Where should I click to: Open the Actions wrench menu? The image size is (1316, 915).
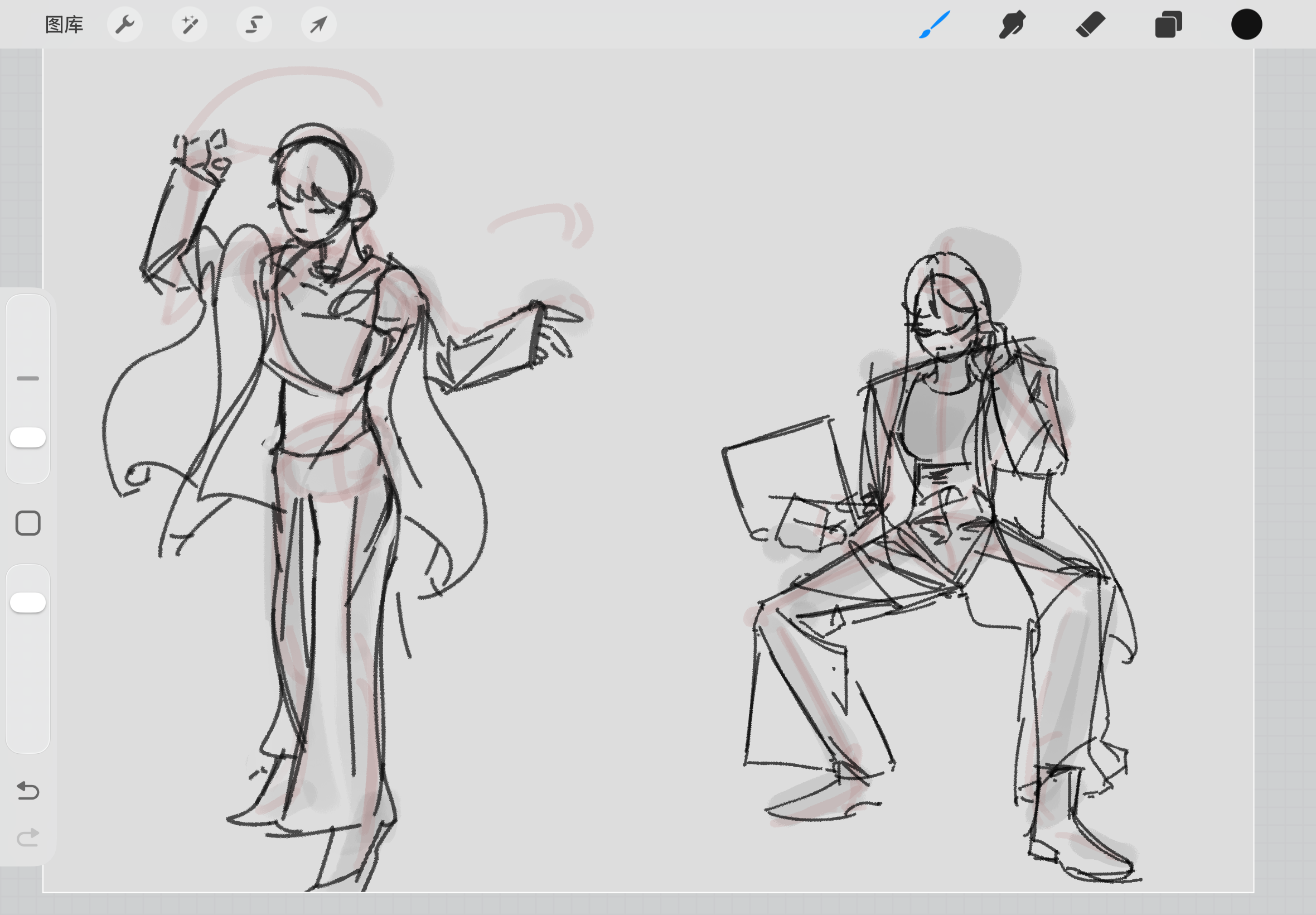tap(125, 25)
